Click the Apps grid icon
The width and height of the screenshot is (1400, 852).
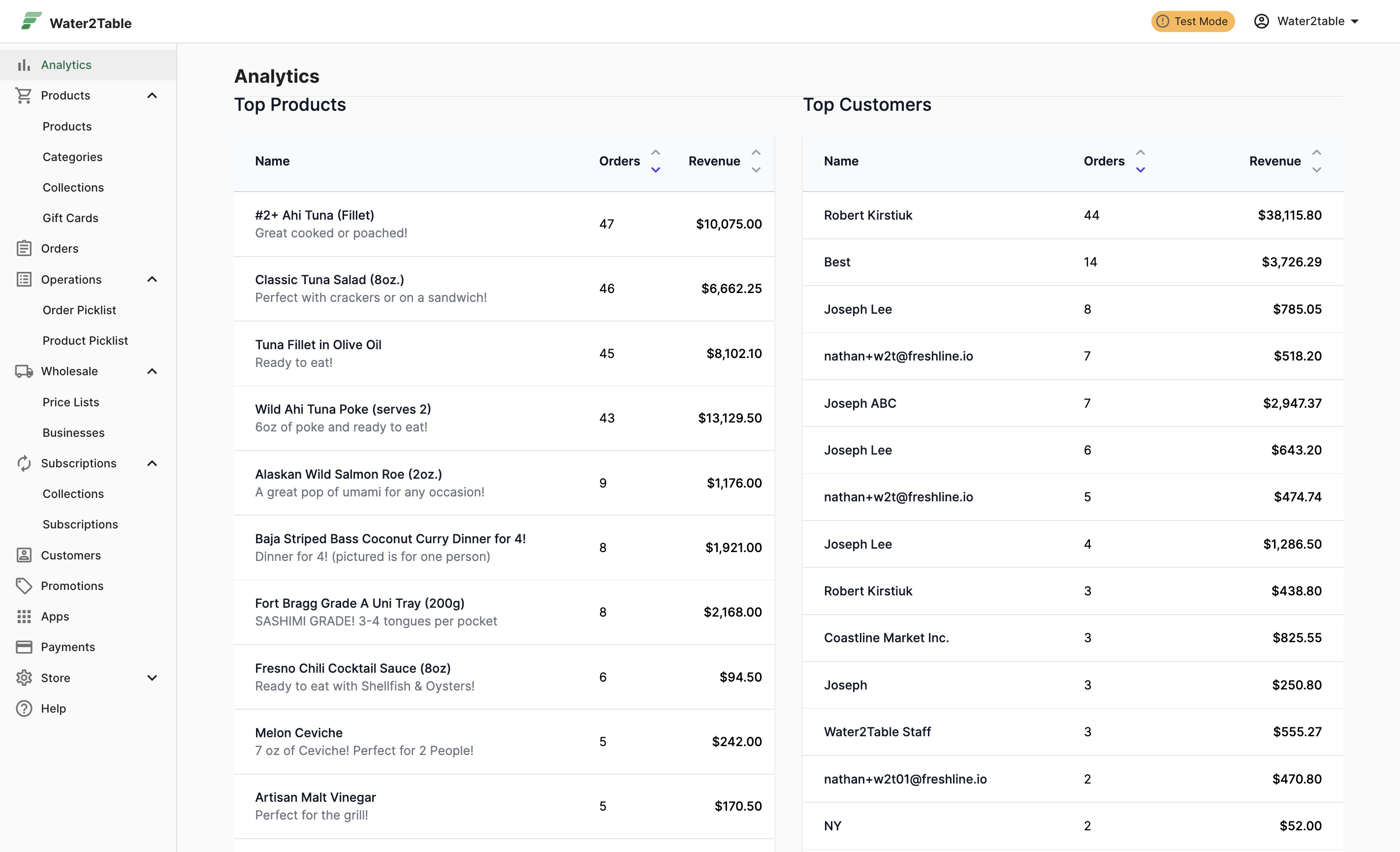[x=24, y=616]
